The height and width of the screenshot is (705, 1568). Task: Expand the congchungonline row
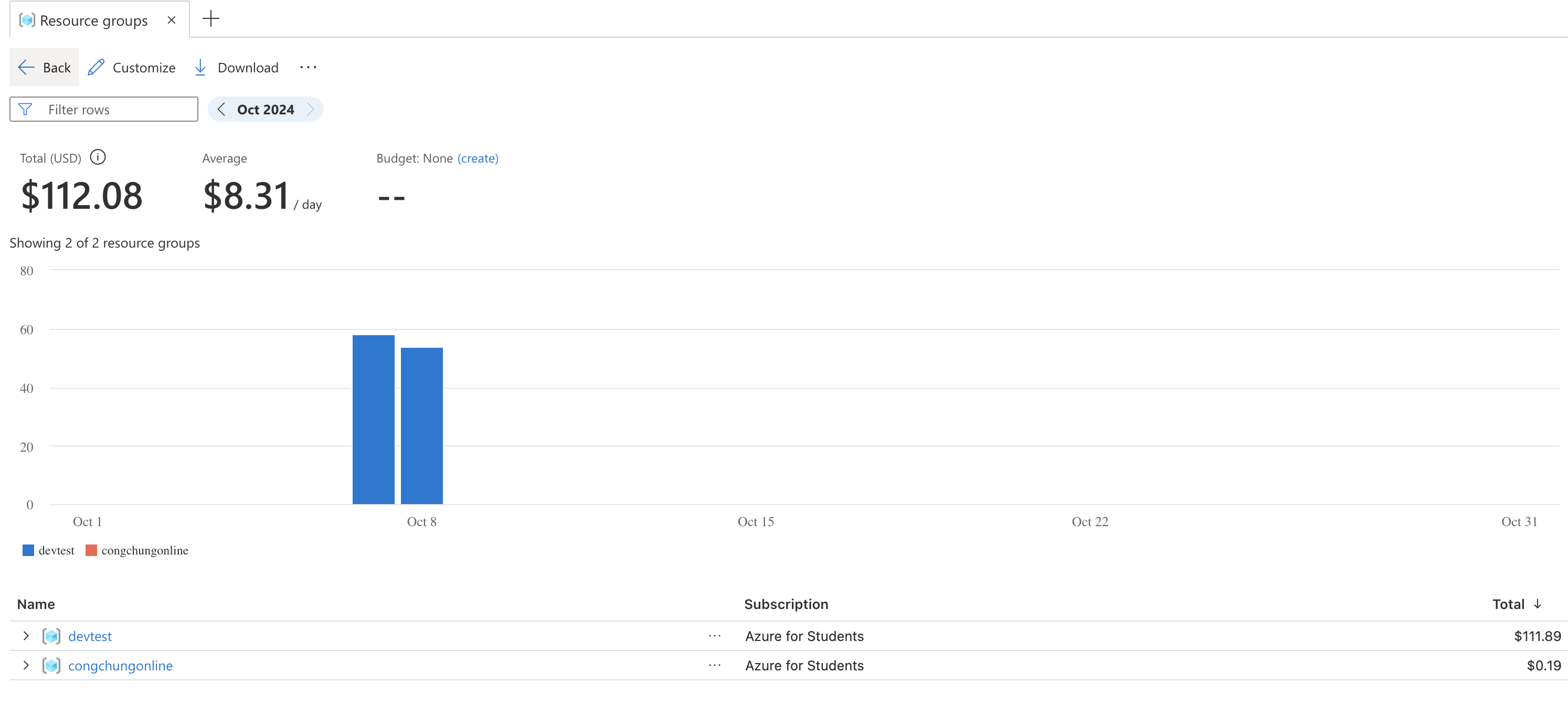click(x=26, y=665)
